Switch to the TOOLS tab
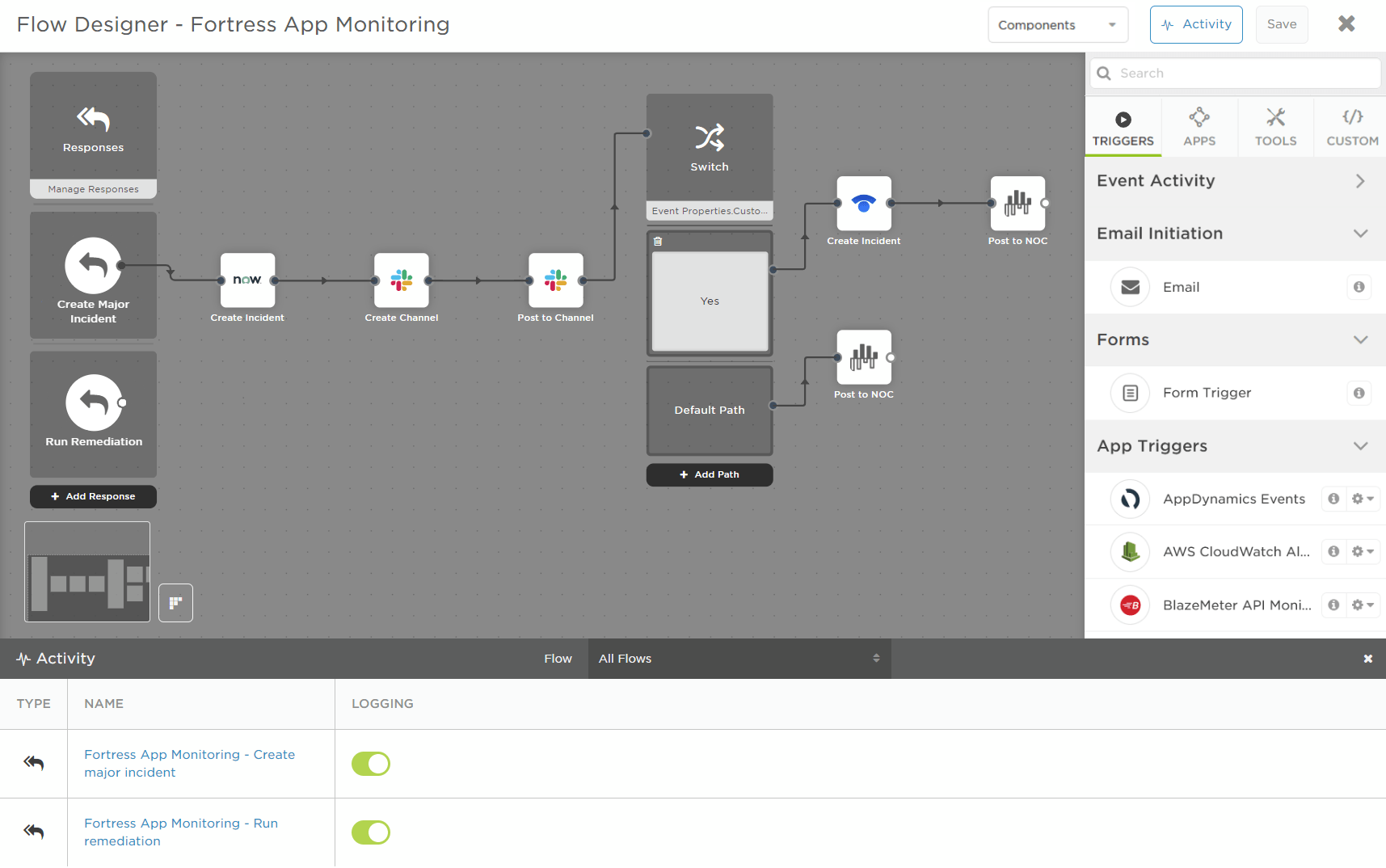The width and height of the screenshot is (1386, 868). tap(1275, 127)
